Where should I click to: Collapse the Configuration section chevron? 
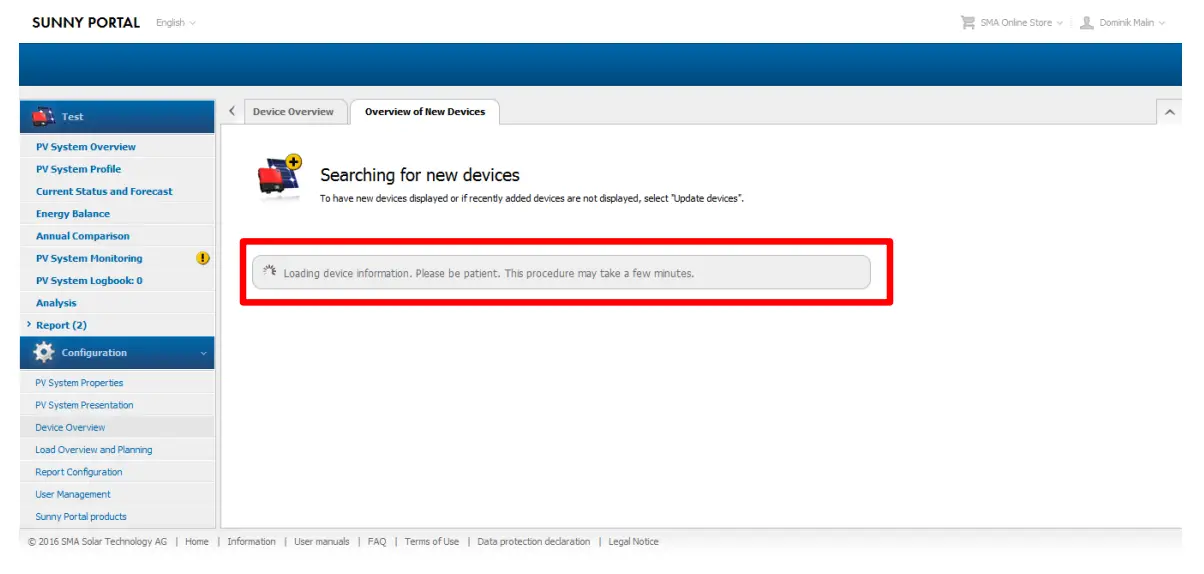point(204,353)
